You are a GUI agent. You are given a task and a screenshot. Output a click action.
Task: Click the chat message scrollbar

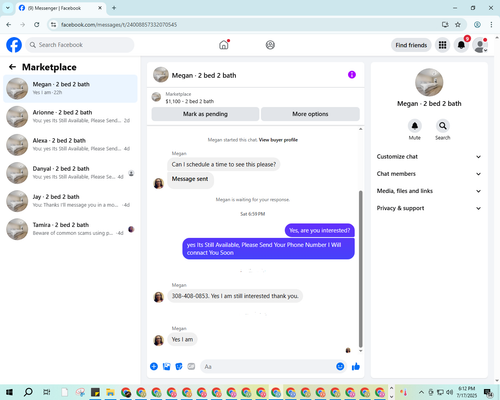coord(360,269)
